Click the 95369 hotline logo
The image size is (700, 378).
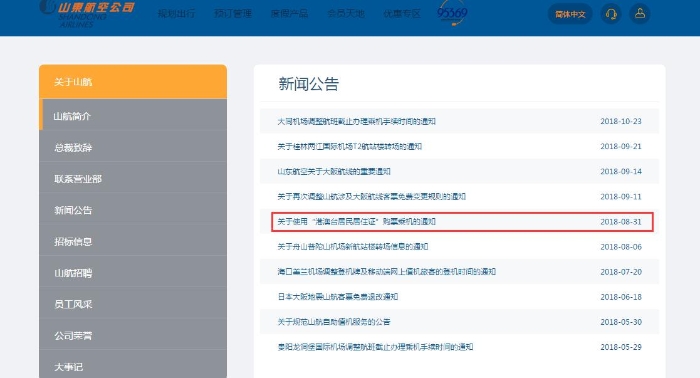tap(452, 13)
